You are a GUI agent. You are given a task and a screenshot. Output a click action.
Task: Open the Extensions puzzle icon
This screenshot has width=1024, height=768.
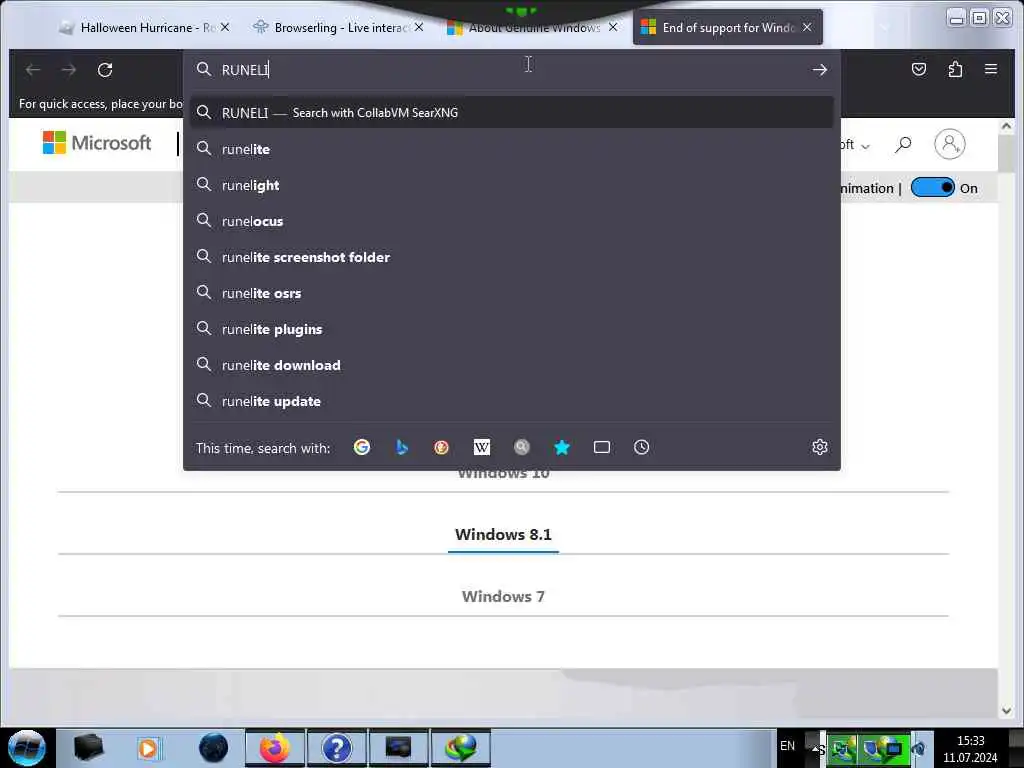pos(955,69)
